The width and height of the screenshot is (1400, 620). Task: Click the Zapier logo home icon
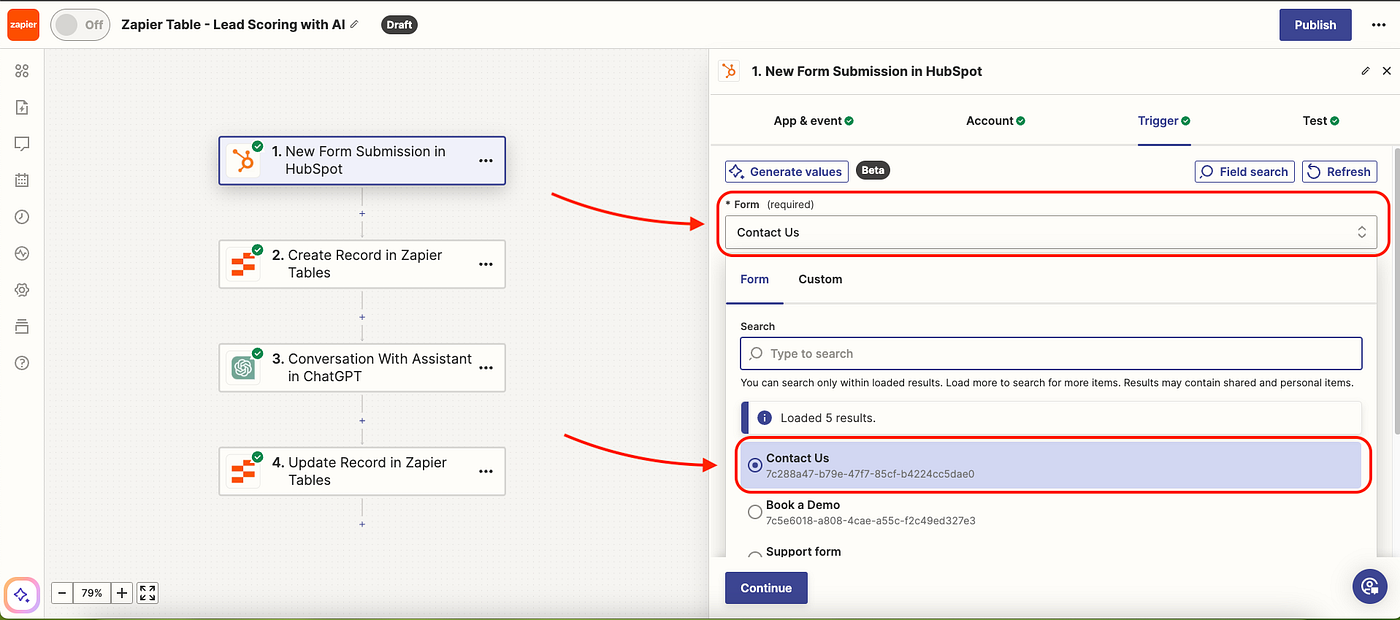[23, 24]
